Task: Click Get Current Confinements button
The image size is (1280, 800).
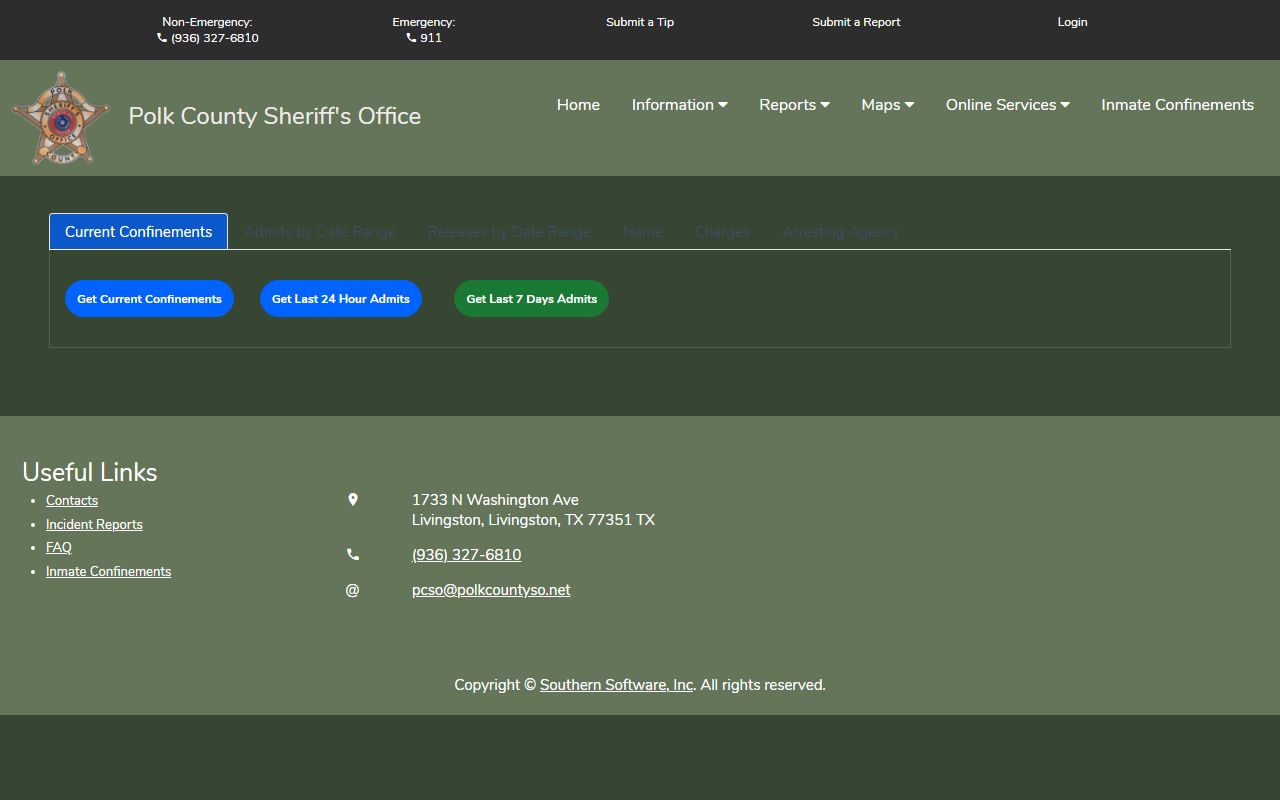Action: (150, 299)
